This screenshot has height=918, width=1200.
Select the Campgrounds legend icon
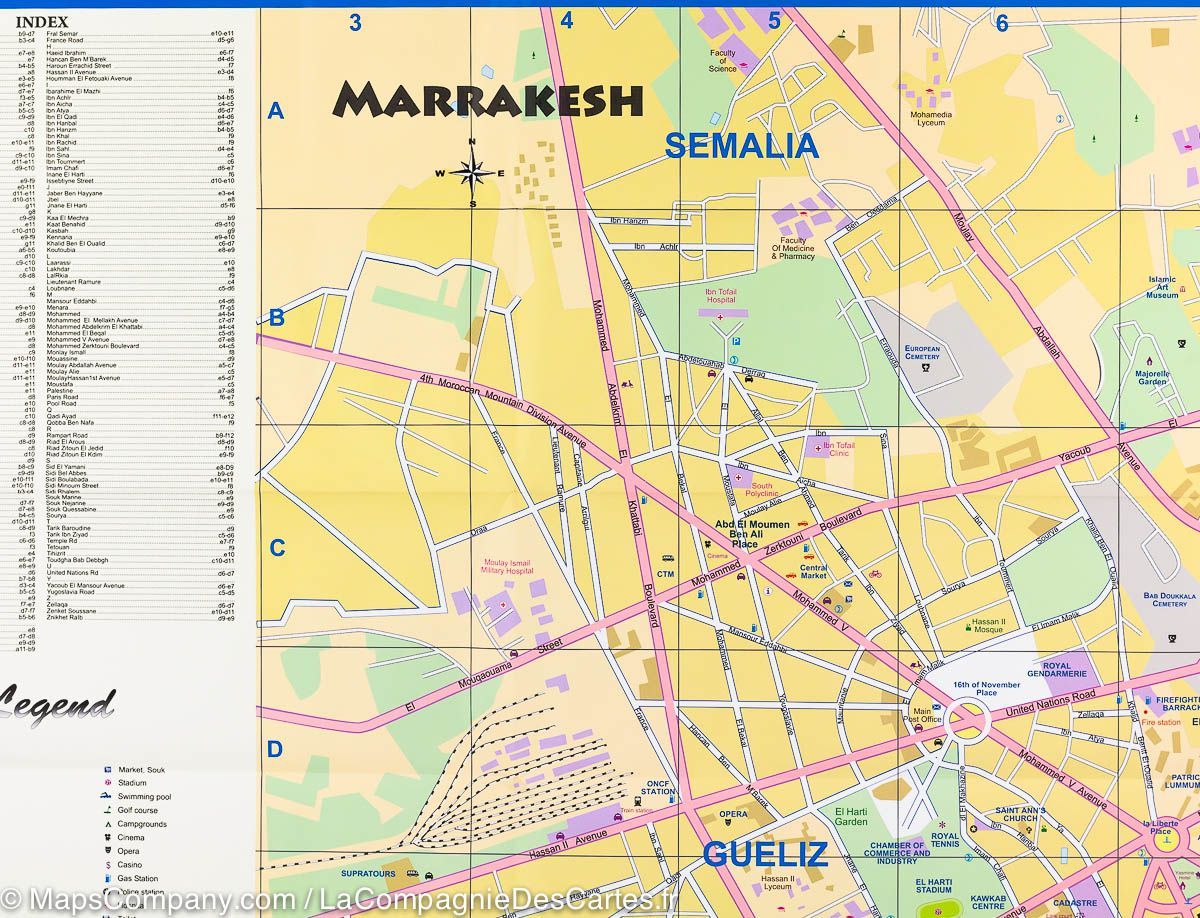point(107,824)
